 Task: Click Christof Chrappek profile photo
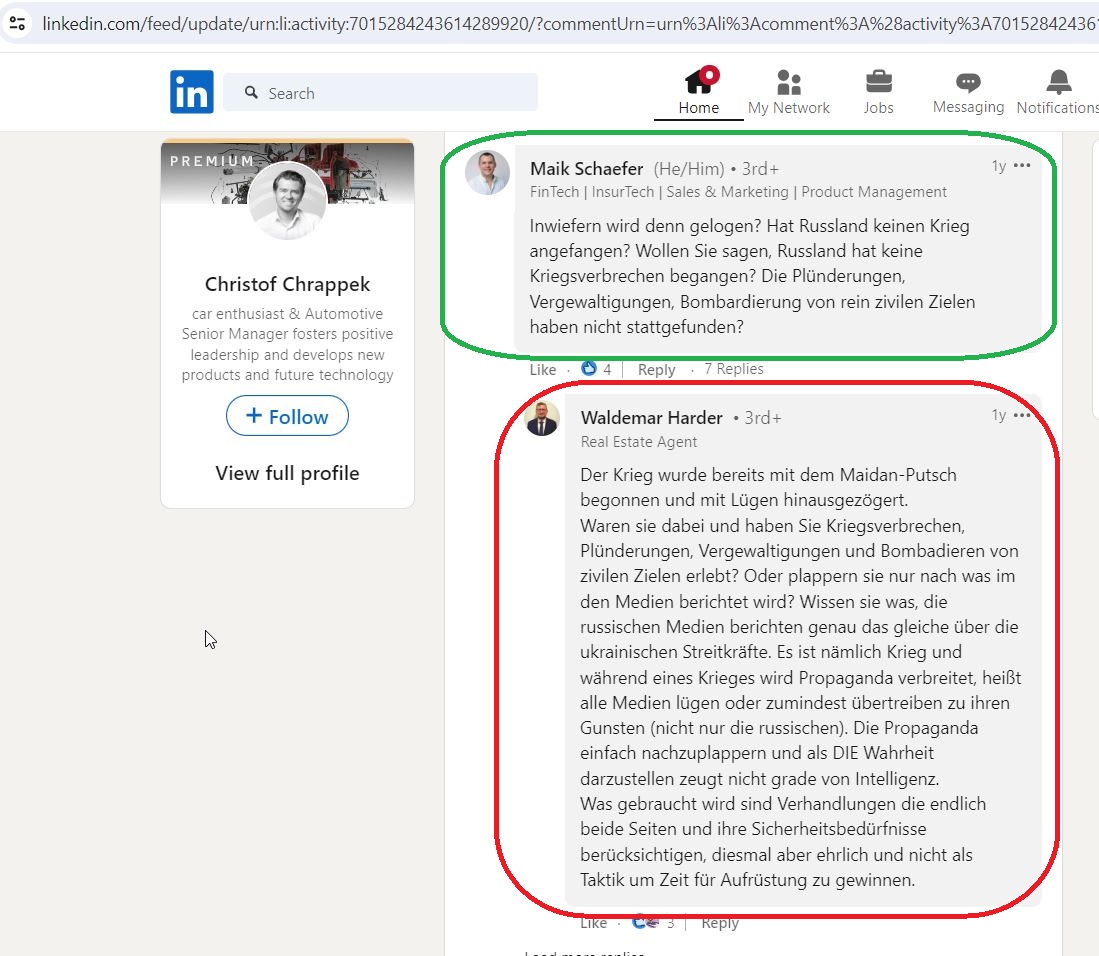[287, 200]
